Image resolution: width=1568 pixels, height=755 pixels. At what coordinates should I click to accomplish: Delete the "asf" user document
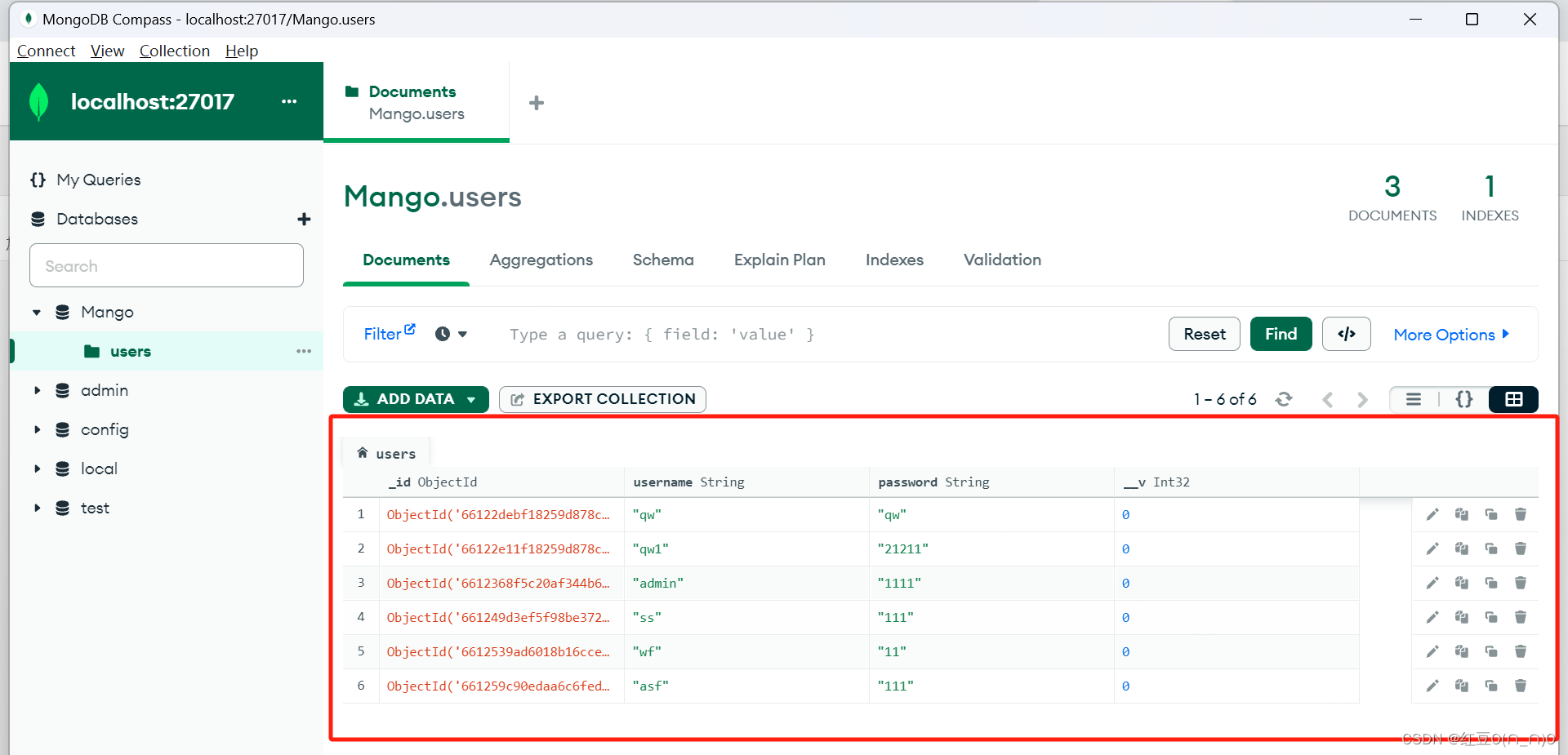1521,686
